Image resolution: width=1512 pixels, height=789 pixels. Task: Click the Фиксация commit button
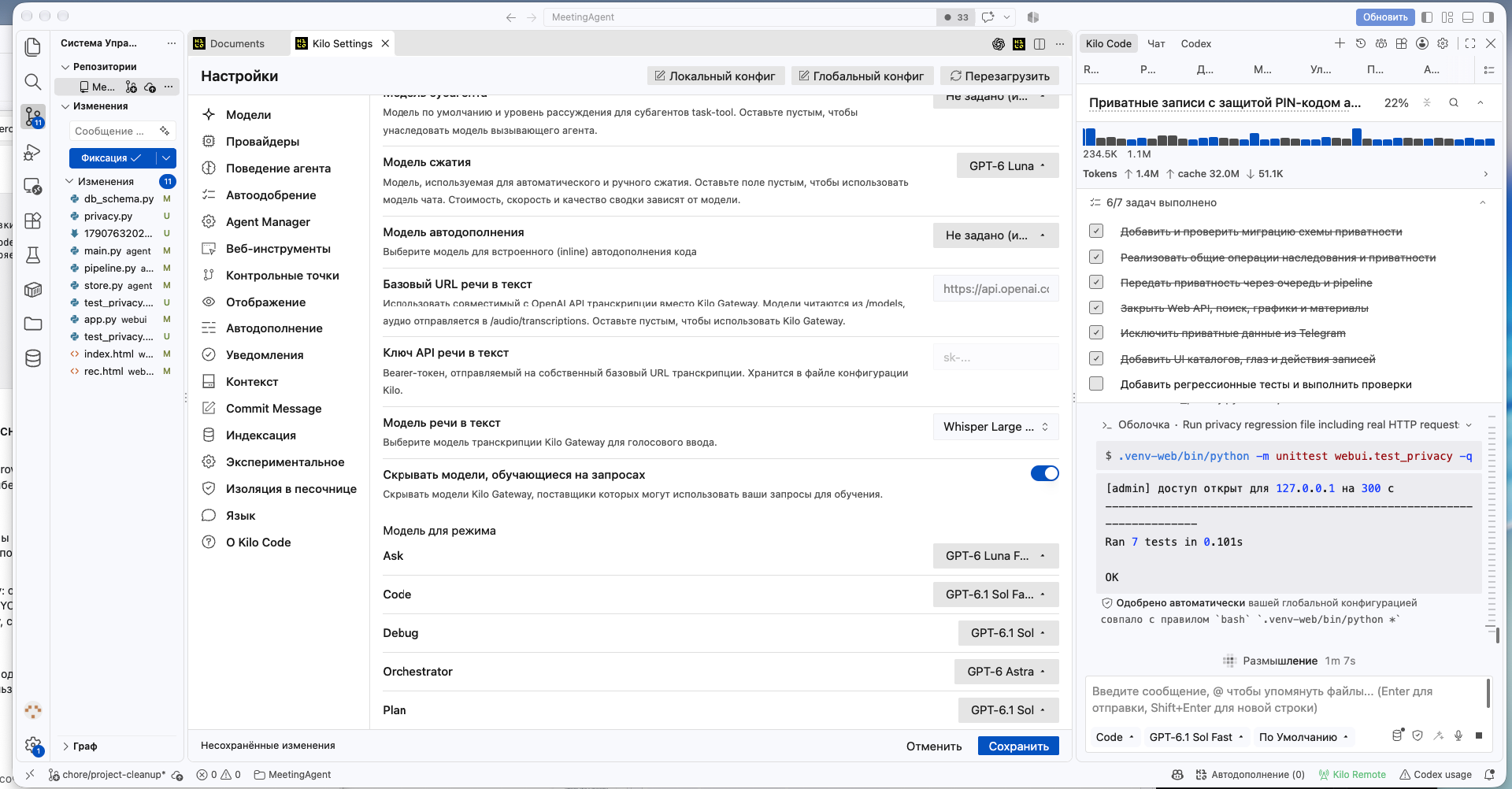(x=112, y=158)
